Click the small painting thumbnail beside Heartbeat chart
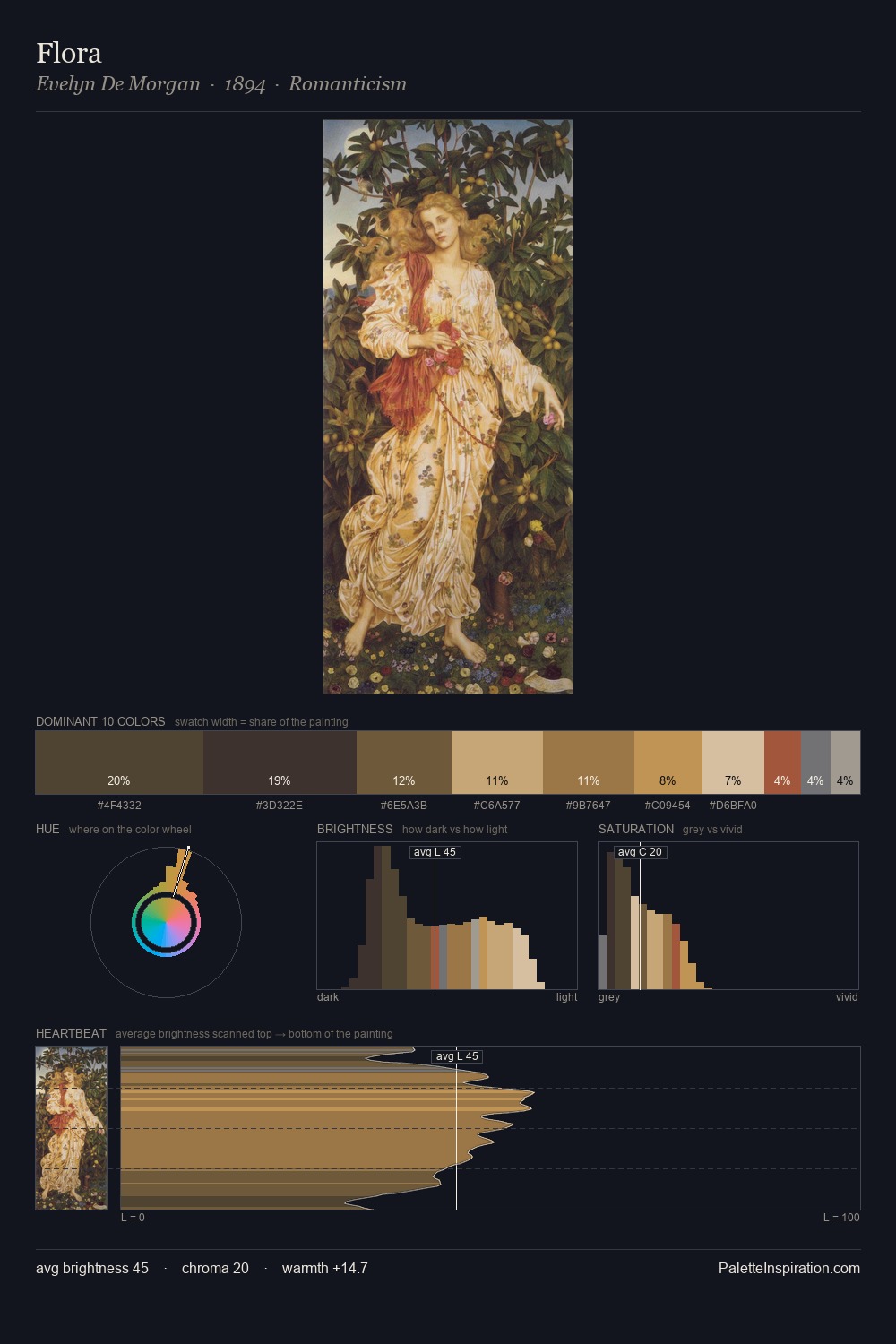This screenshot has height=1344, width=896. [71, 1128]
